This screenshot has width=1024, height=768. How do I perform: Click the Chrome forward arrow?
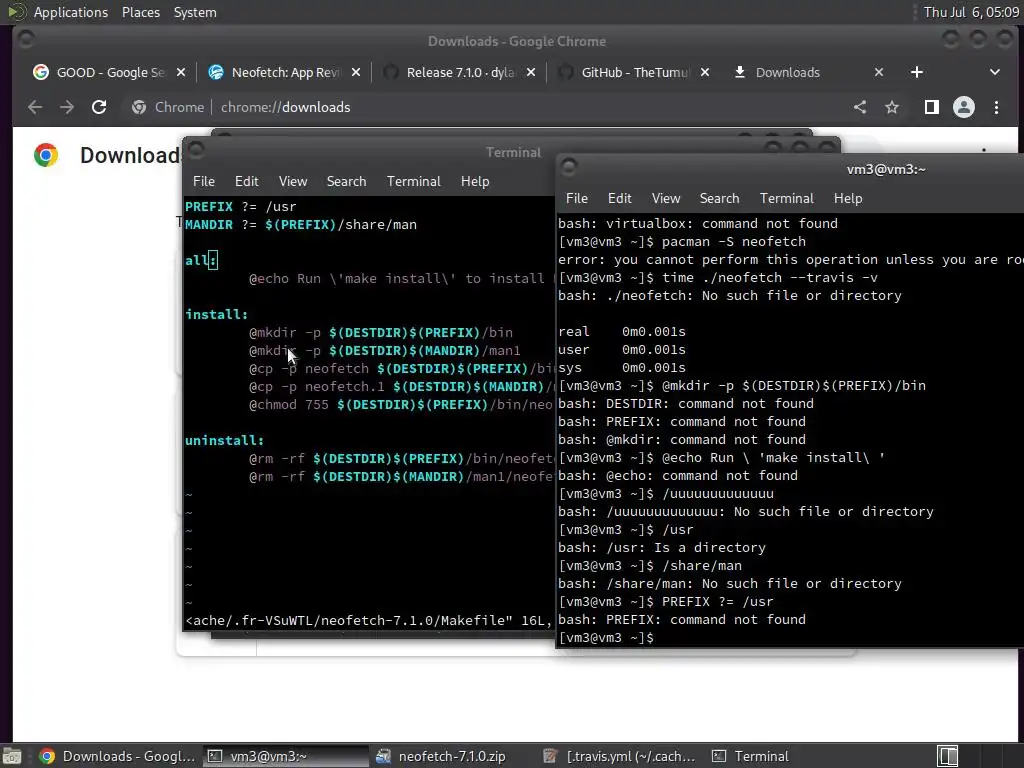pyautogui.click(x=67, y=107)
